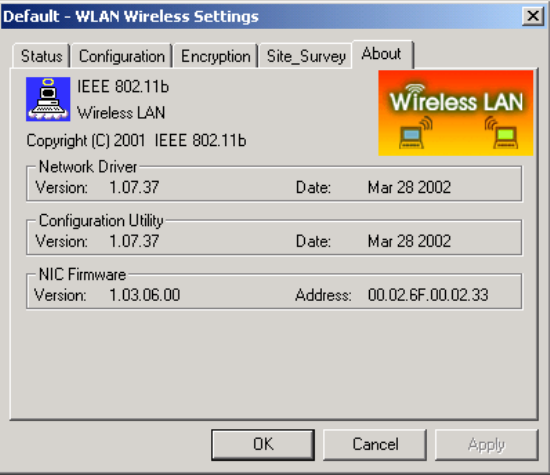The height and width of the screenshot is (475, 550).
Task: Select the Site_Survey tab
Action: pyautogui.click(x=306, y=56)
